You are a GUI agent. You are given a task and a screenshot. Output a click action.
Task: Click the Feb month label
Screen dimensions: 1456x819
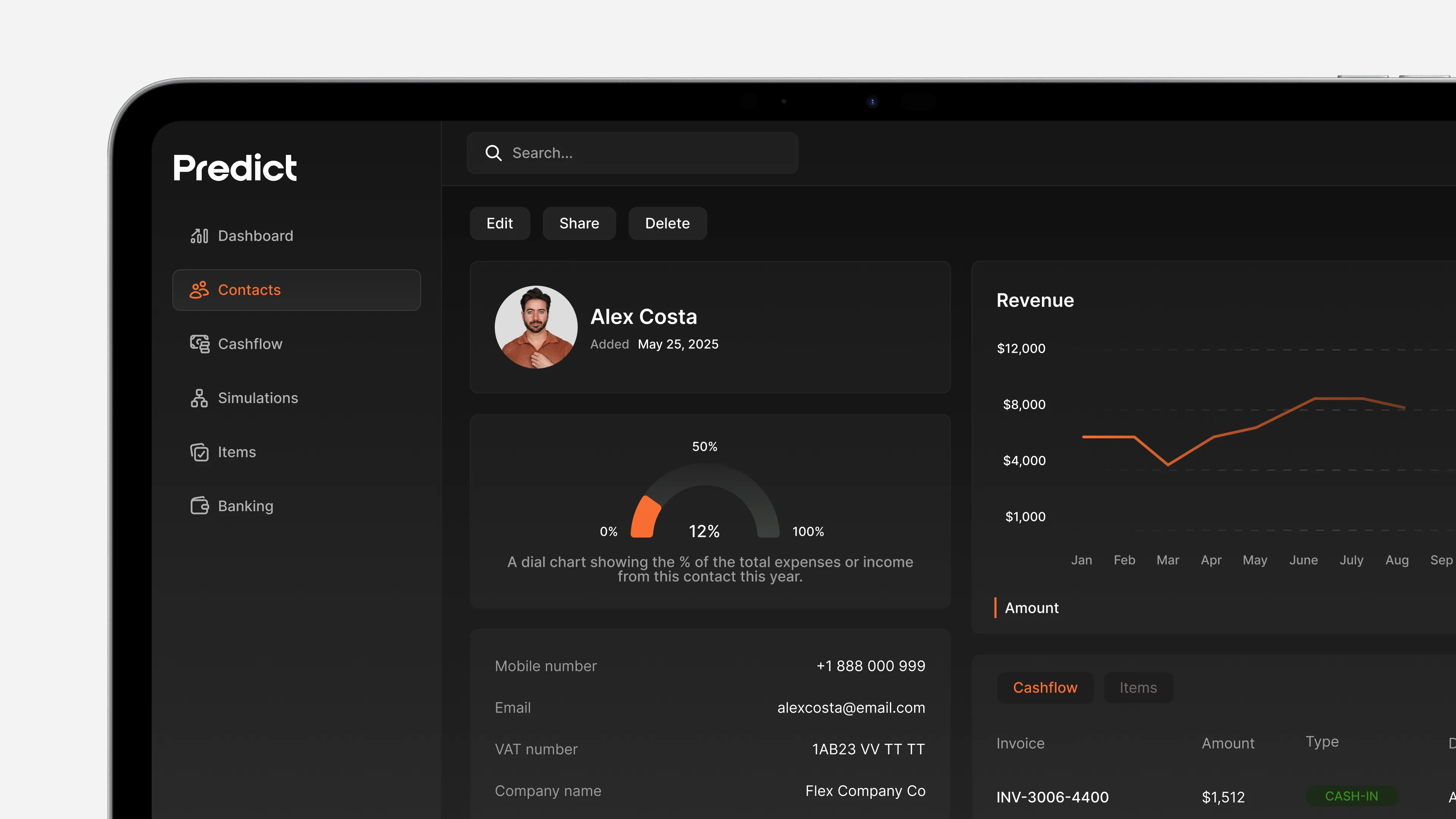pyautogui.click(x=1124, y=560)
